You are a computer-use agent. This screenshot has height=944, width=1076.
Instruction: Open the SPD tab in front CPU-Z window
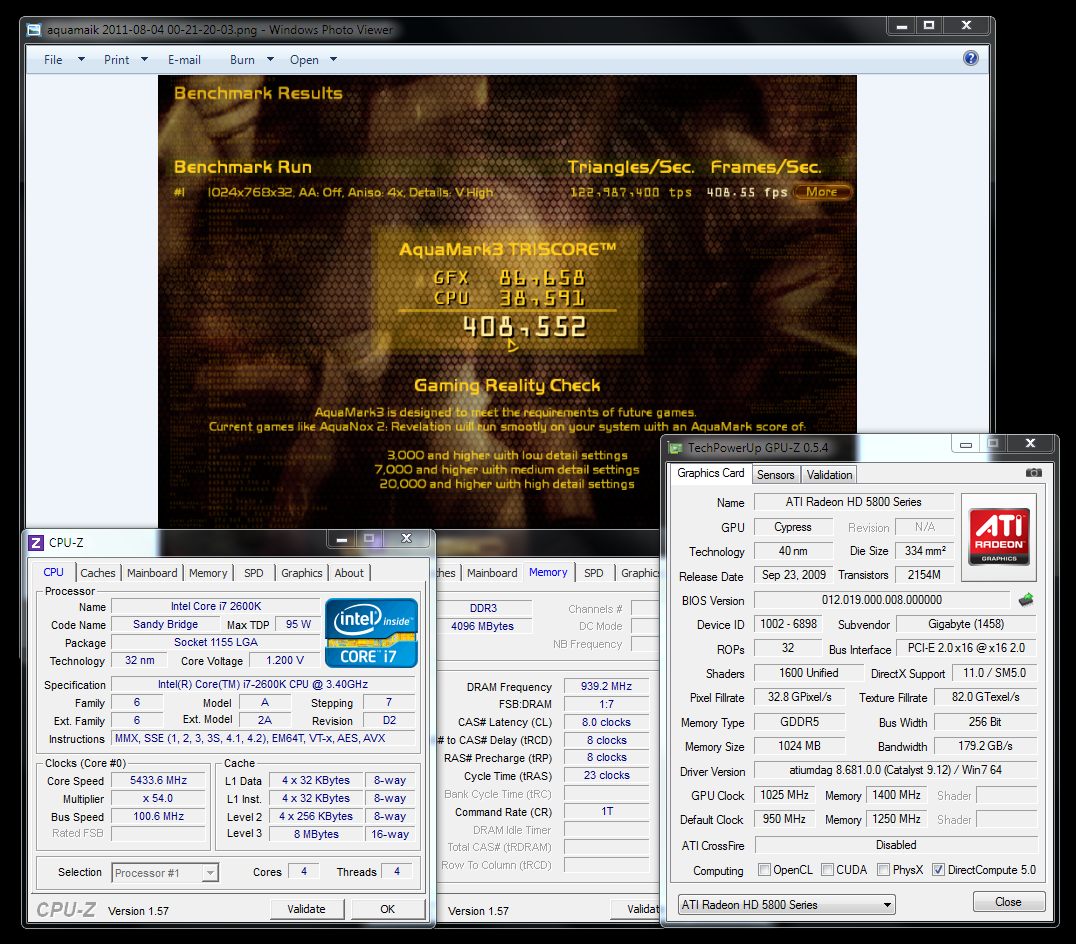point(253,573)
